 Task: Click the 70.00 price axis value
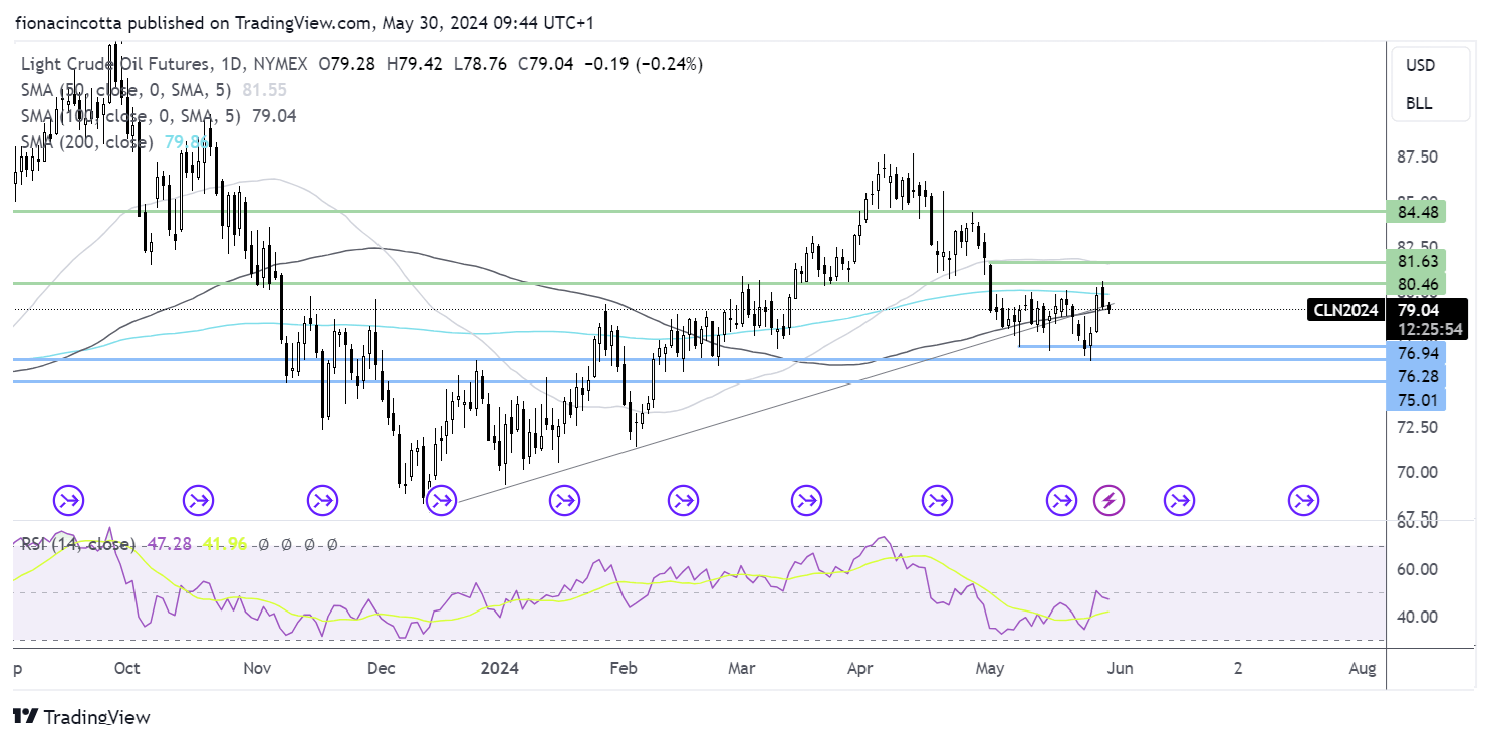(1417, 472)
